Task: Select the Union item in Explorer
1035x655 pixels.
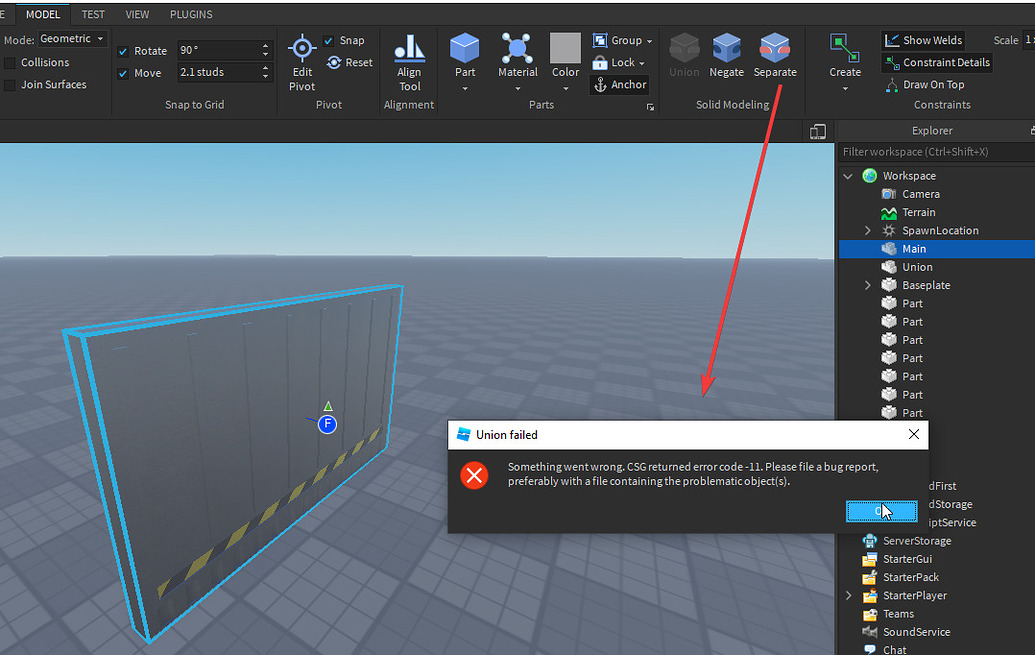Action: pos(917,267)
